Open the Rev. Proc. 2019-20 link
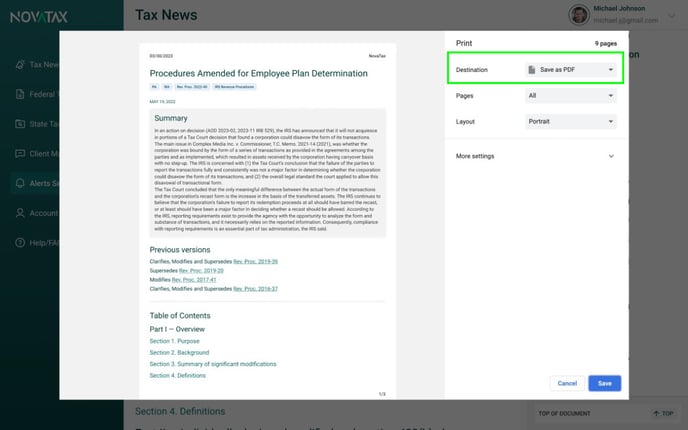 click(x=201, y=271)
